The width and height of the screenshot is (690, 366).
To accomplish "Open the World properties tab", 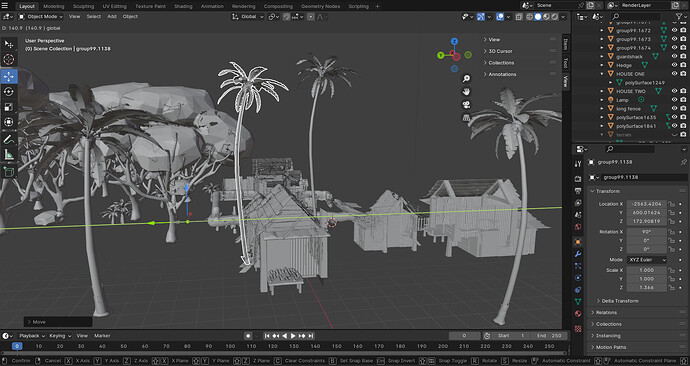I will [x=578, y=227].
